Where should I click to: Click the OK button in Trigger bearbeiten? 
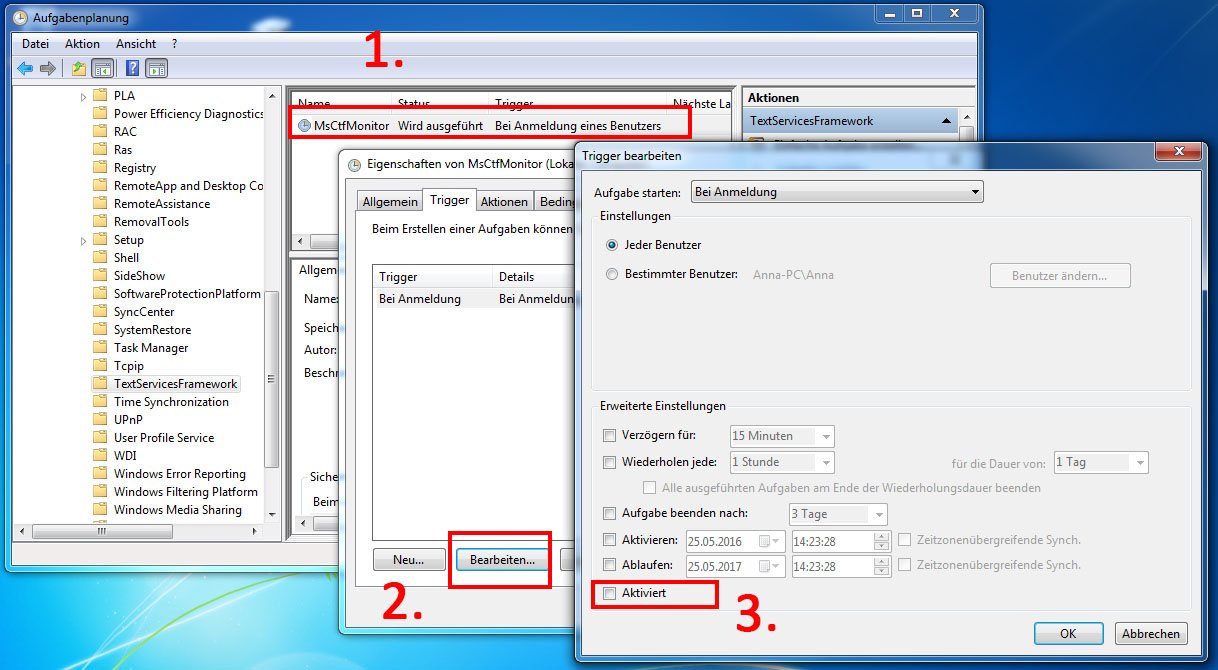[x=1068, y=633]
